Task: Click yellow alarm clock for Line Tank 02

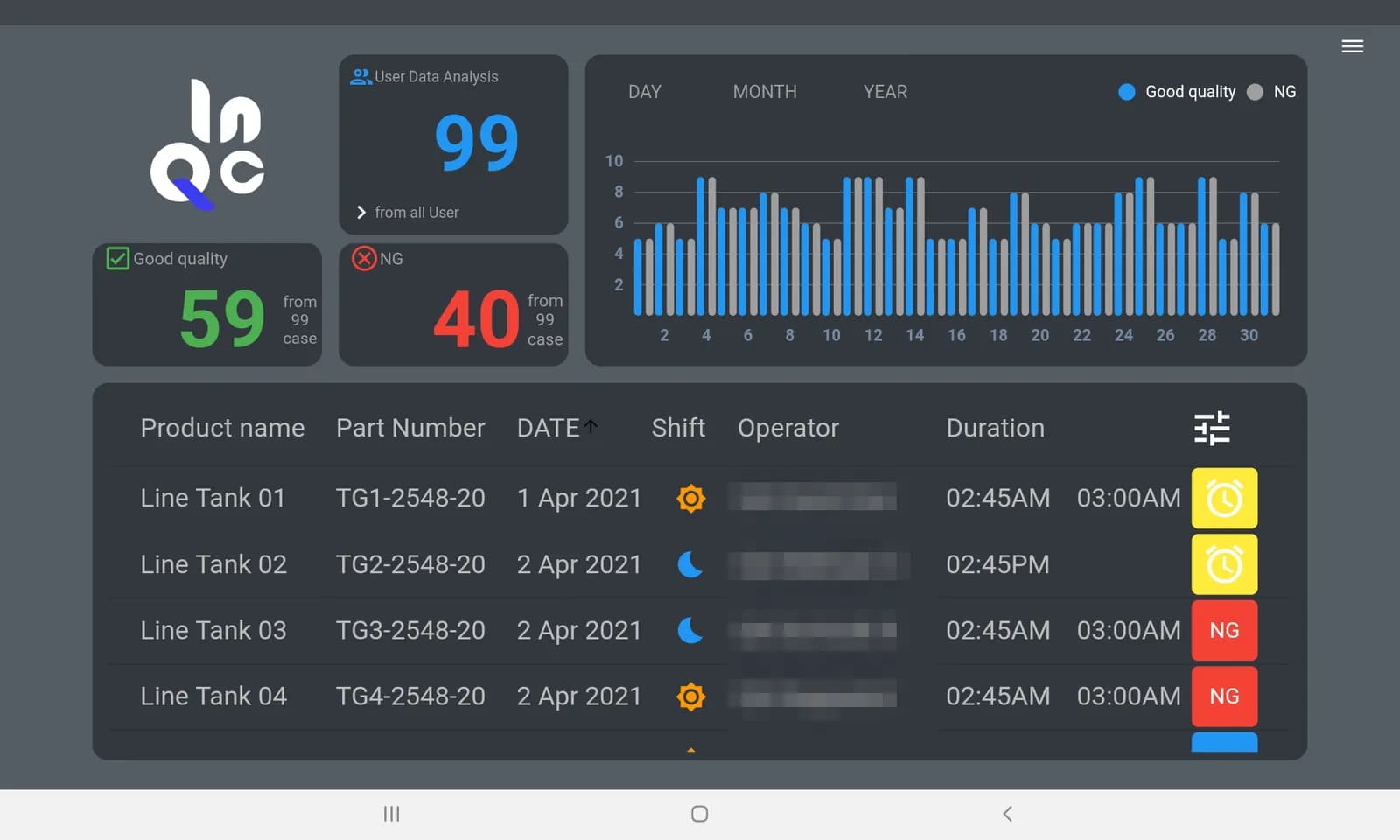Action: [1224, 564]
